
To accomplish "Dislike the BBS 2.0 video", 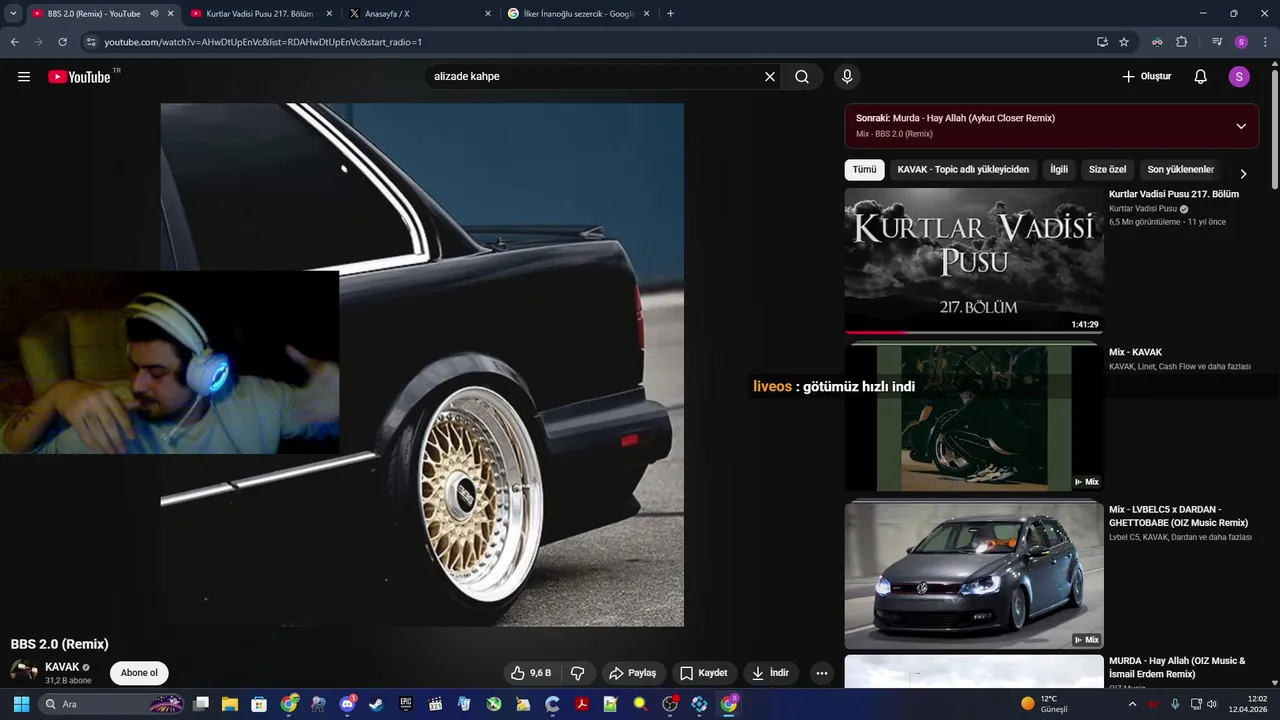I will pyautogui.click(x=577, y=673).
